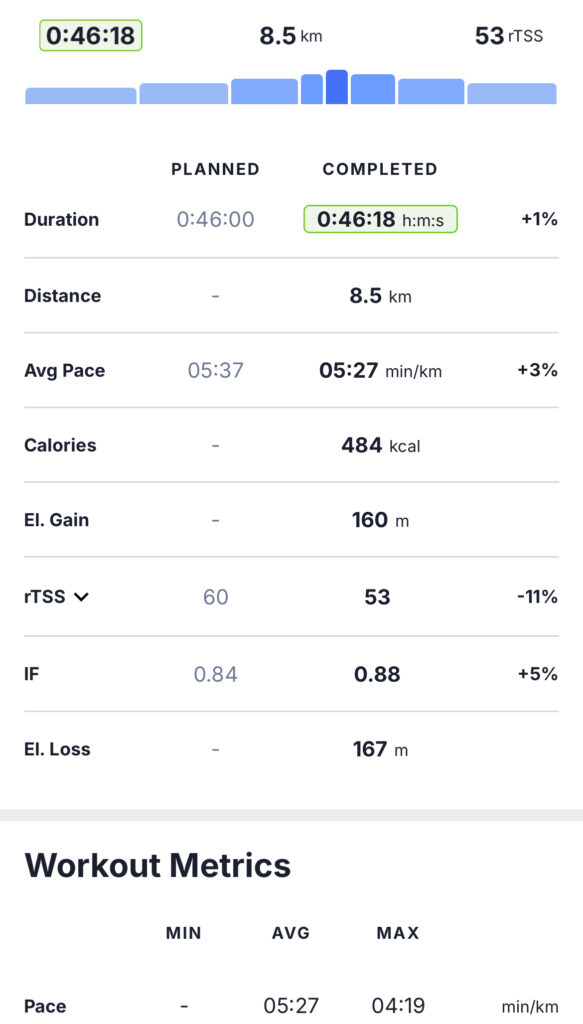583x1024 pixels.
Task: Edit the planned duration 0:46:00 value
Action: coord(215,219)
